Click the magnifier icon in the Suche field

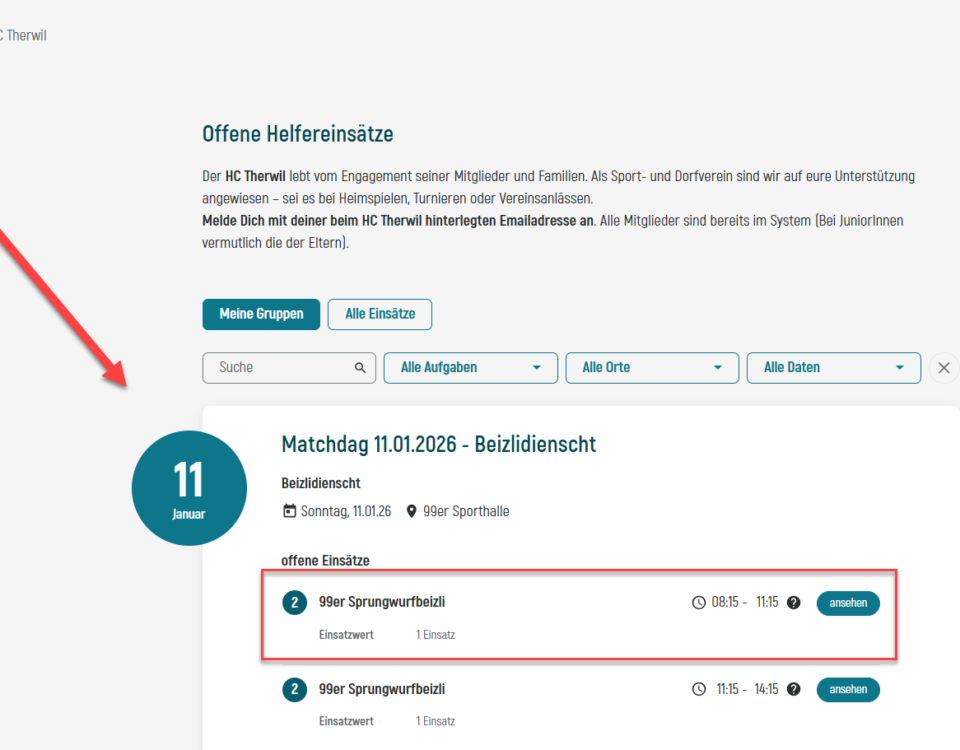point(360,368)
